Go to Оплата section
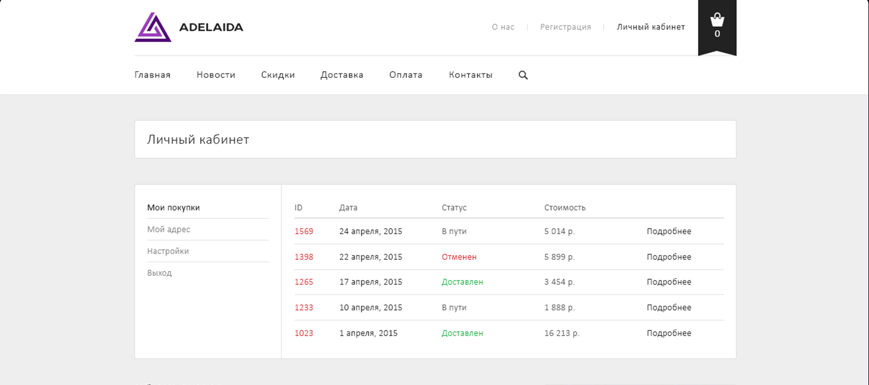The height and width of the screenshot is (385, 869). point(406,75)
